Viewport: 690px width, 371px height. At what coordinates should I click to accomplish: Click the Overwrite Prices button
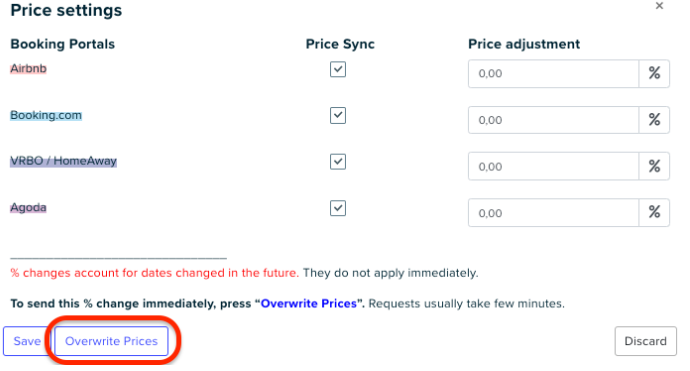pos(111,341)
